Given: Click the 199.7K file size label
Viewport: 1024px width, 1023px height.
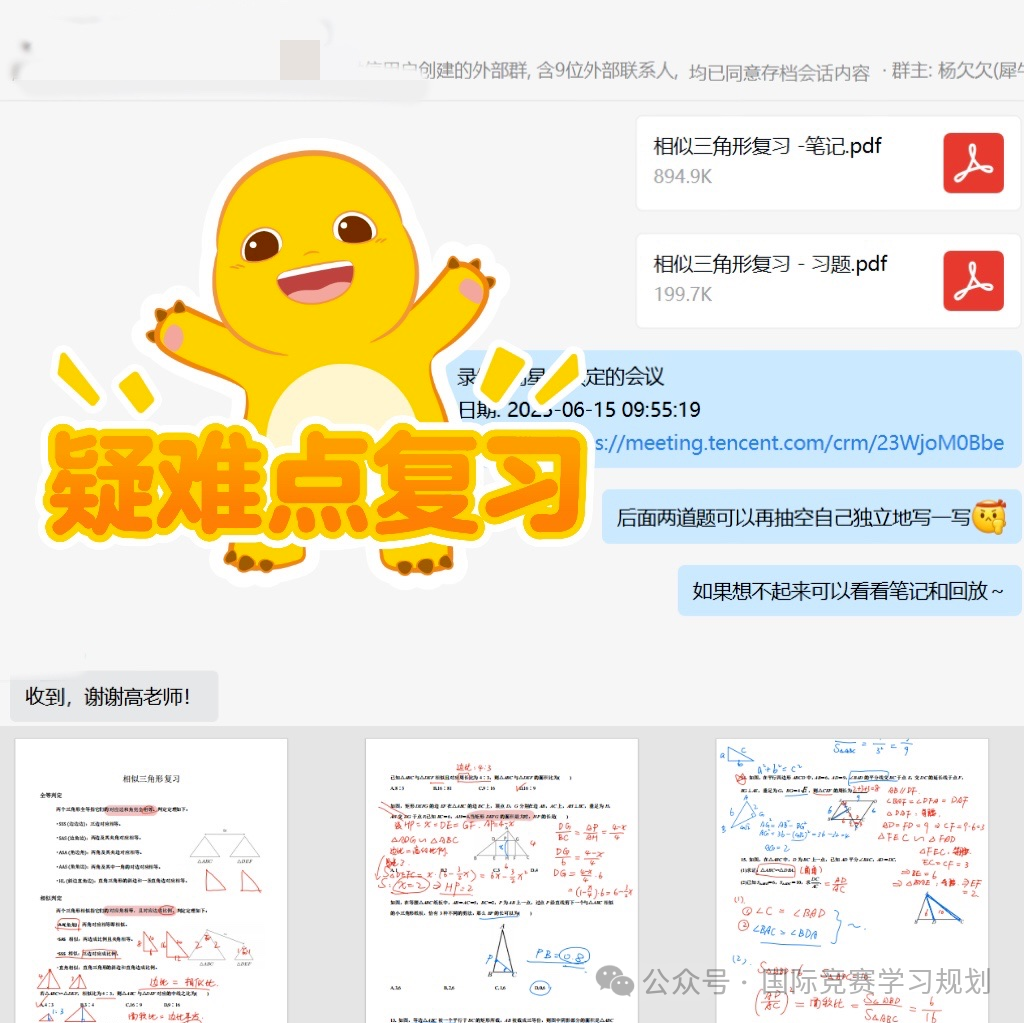Looking at the screenshot, I should pyautogui.click(x=682, y=294).
